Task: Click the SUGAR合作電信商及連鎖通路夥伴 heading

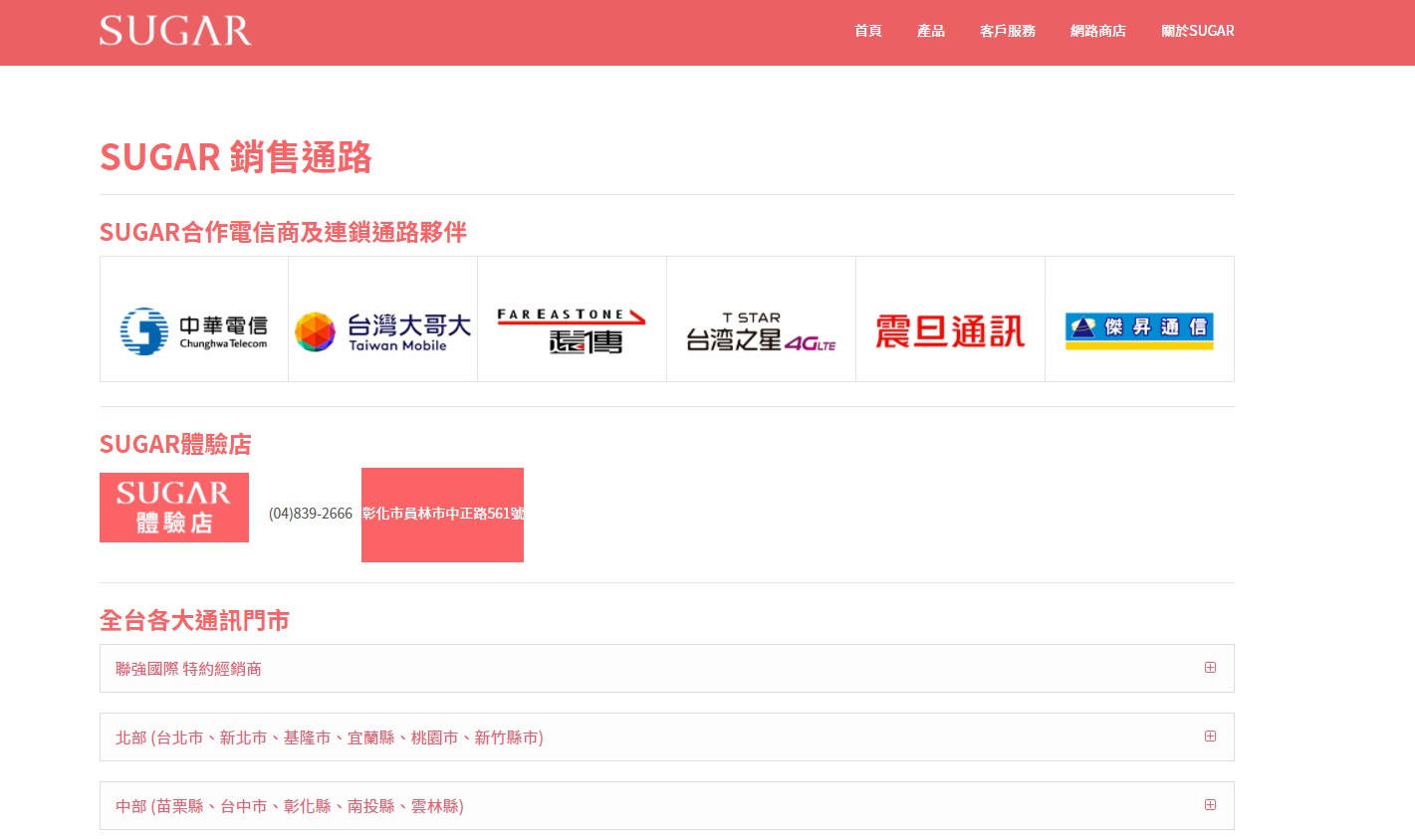Action: tap(283, 232)
